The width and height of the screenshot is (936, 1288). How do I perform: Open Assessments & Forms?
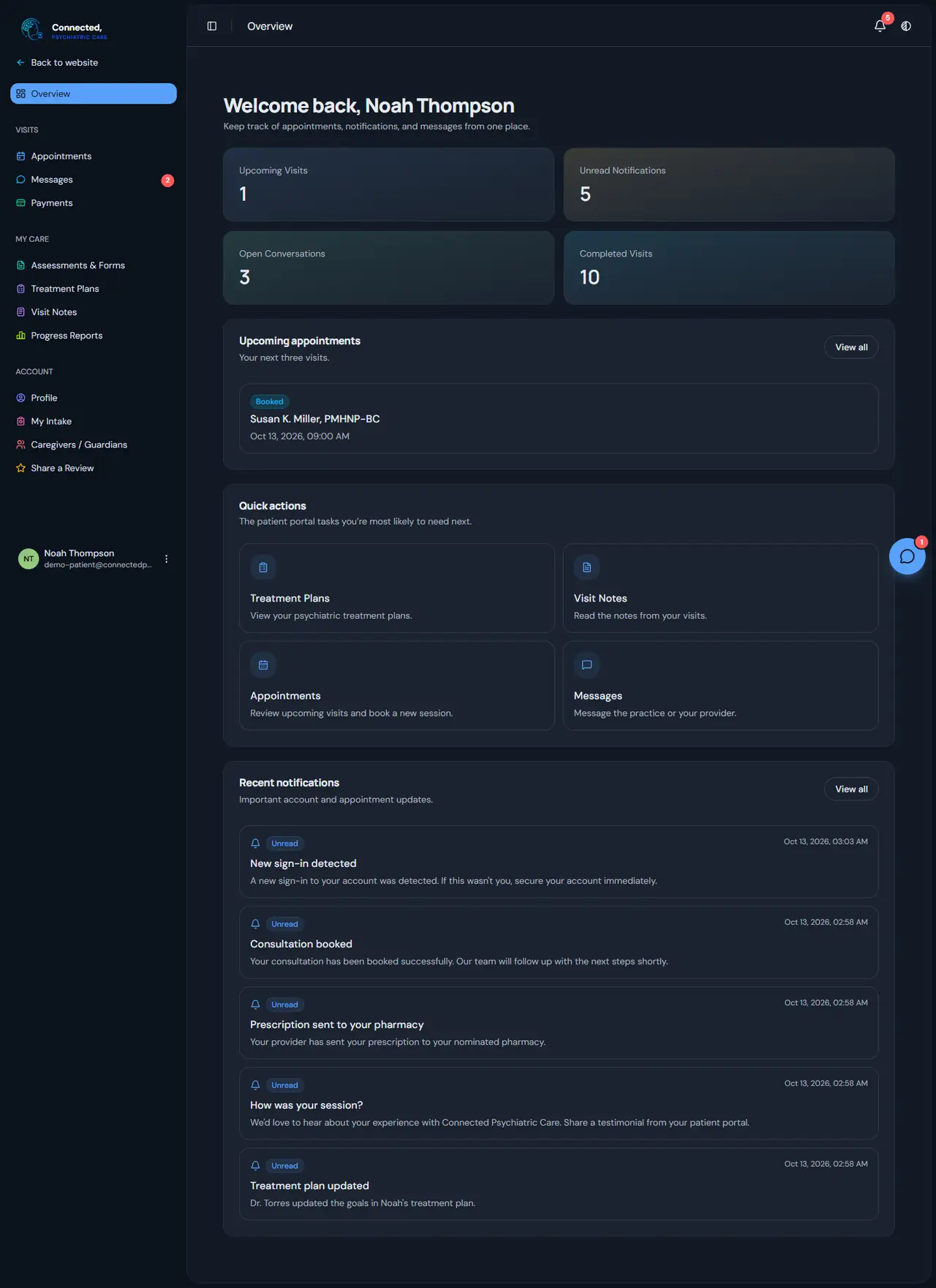(94, 265)
